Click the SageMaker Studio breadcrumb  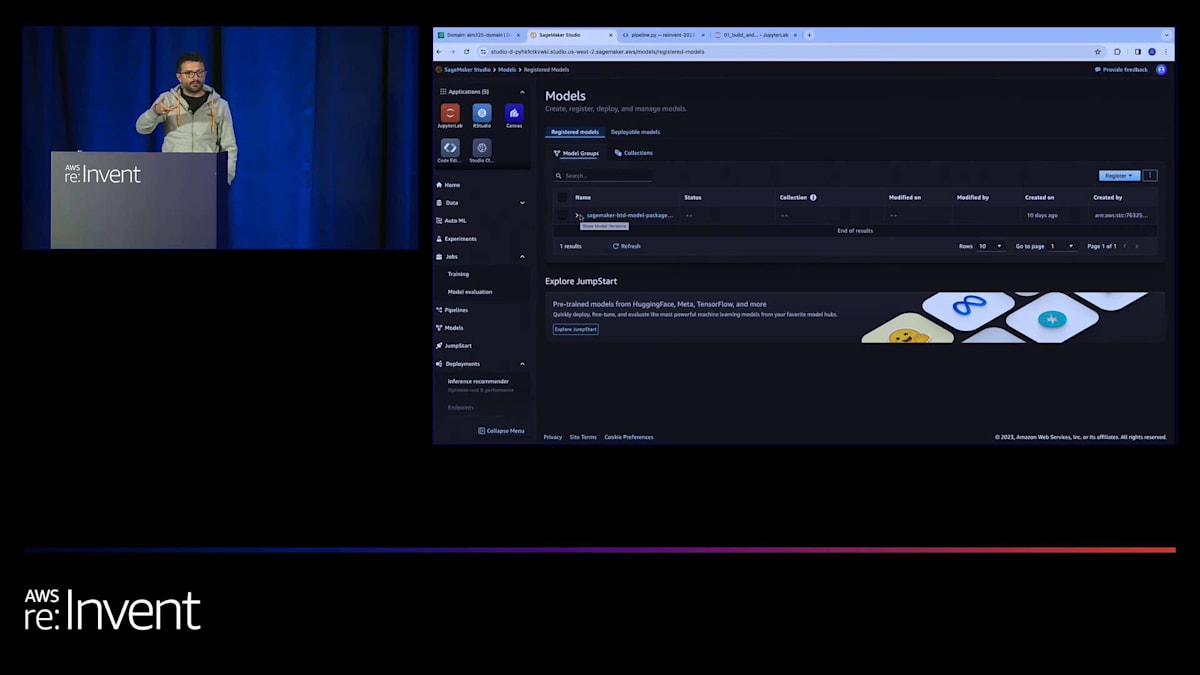coord(467,70)
